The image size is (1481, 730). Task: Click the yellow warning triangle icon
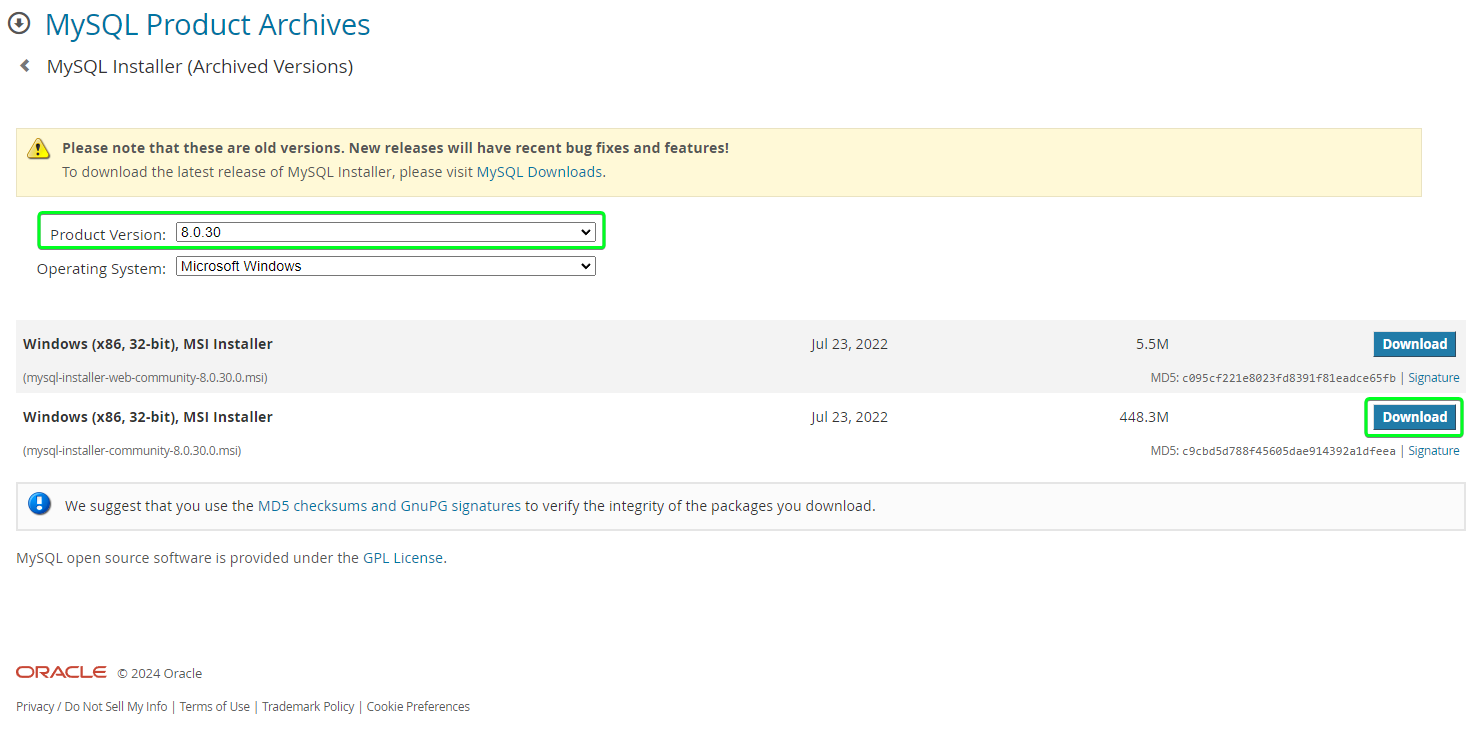coord(39,149)
